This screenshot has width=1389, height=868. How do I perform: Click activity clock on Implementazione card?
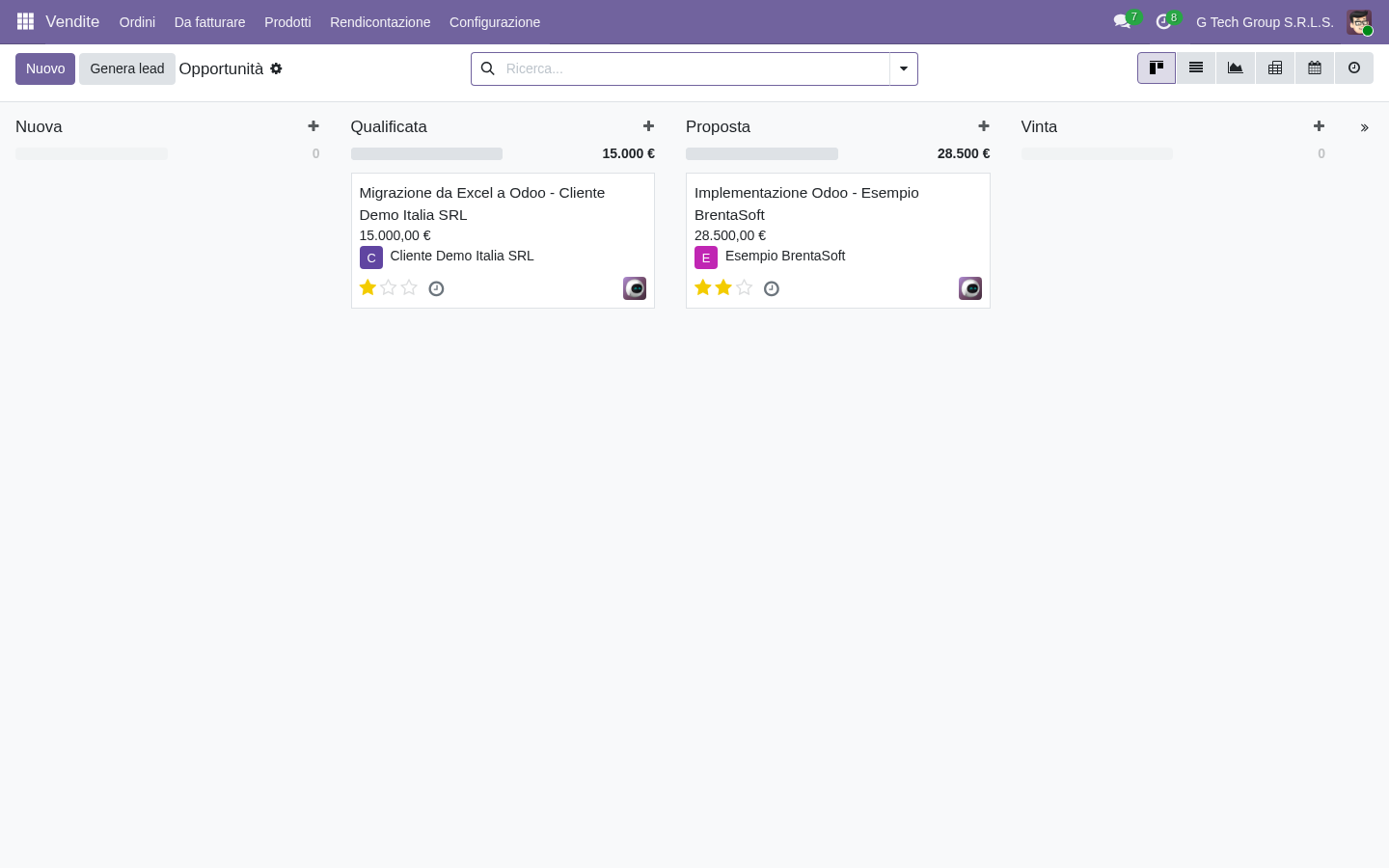click(772, 288)
